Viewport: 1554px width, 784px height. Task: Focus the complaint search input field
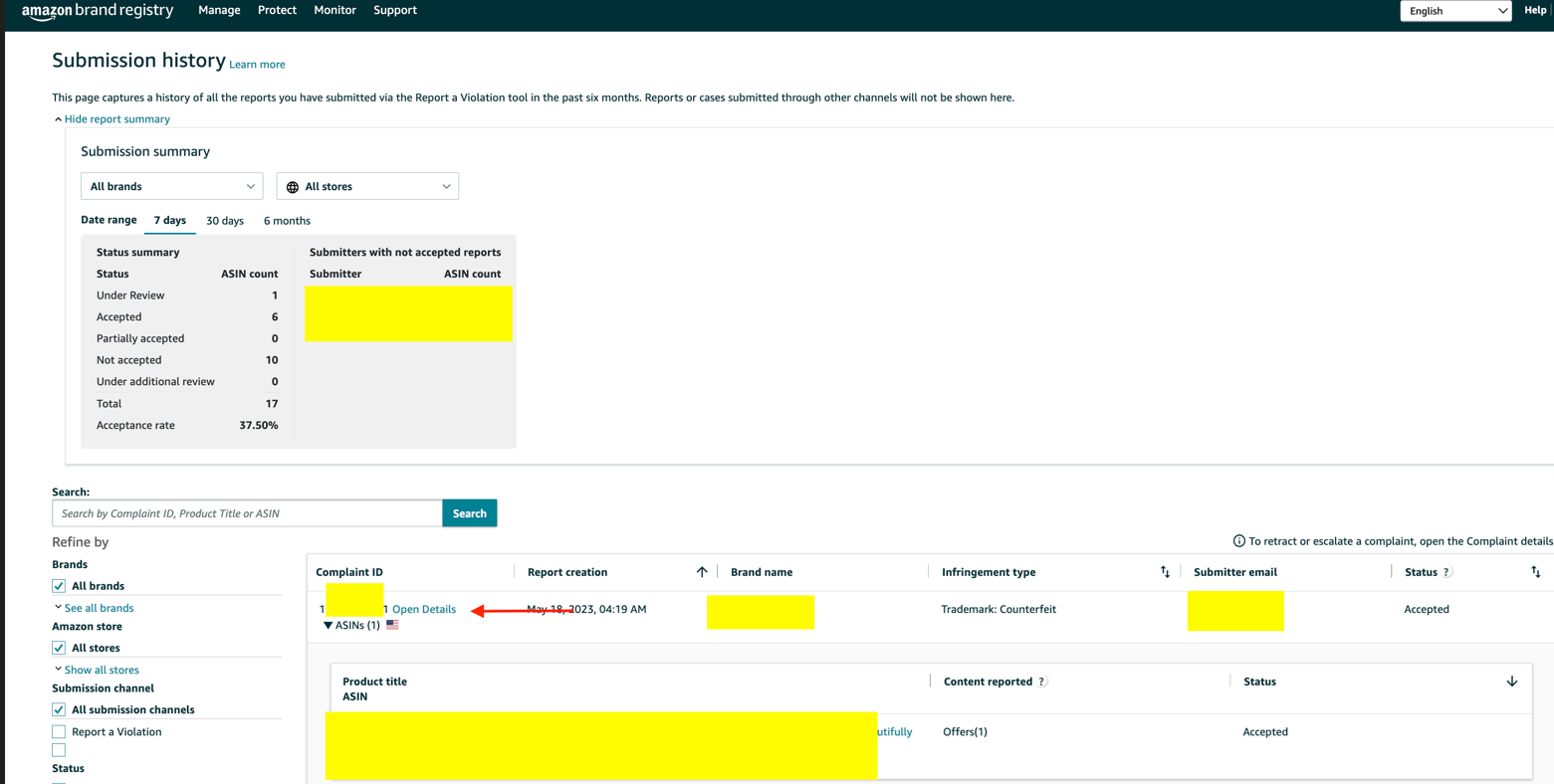(x=247, y=513)
